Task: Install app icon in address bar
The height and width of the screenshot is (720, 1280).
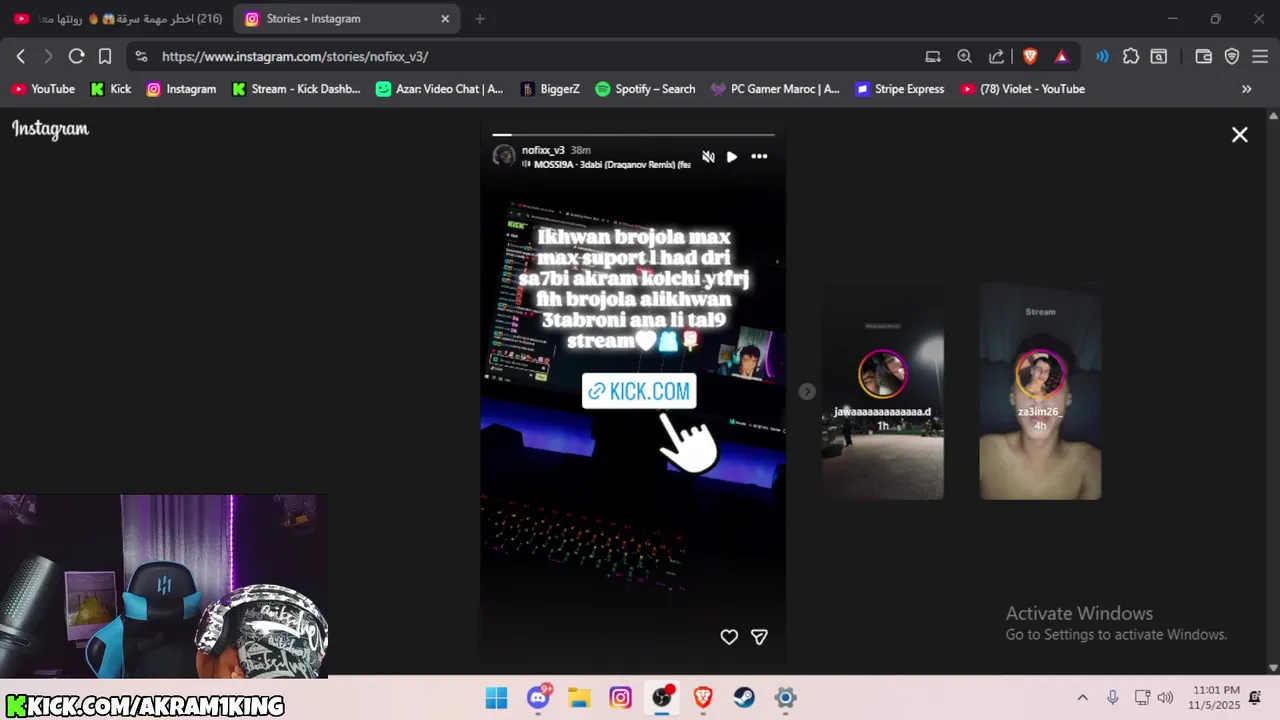Action: (933, 57)
